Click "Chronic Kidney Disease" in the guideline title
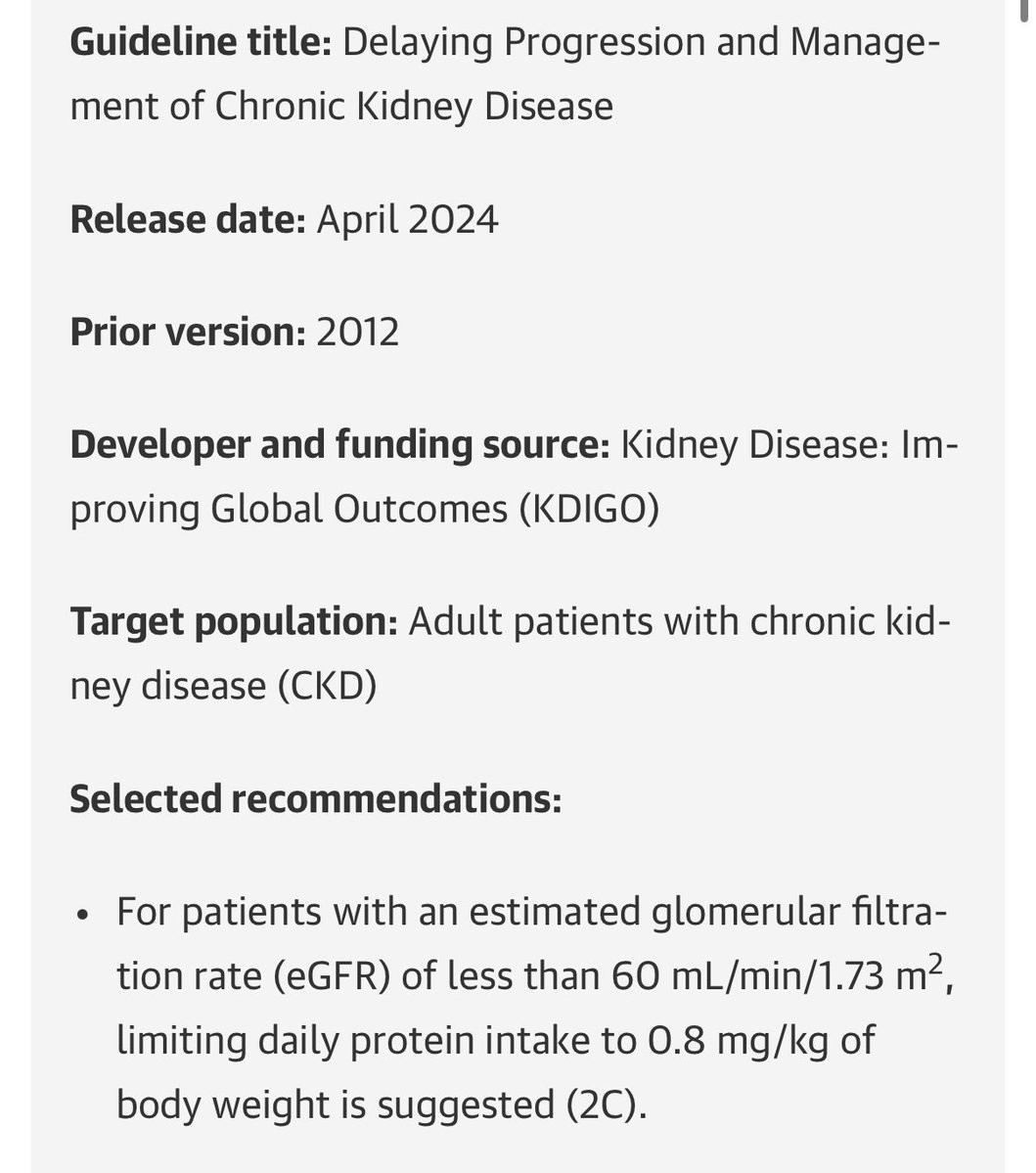Viewport: 1036px width, 1173px height. click(413, 106)
